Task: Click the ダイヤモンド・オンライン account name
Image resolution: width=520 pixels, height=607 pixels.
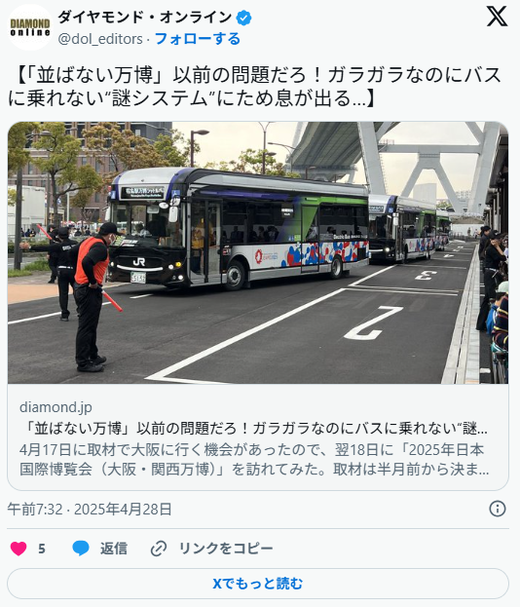Action: [x=144, y=17]
